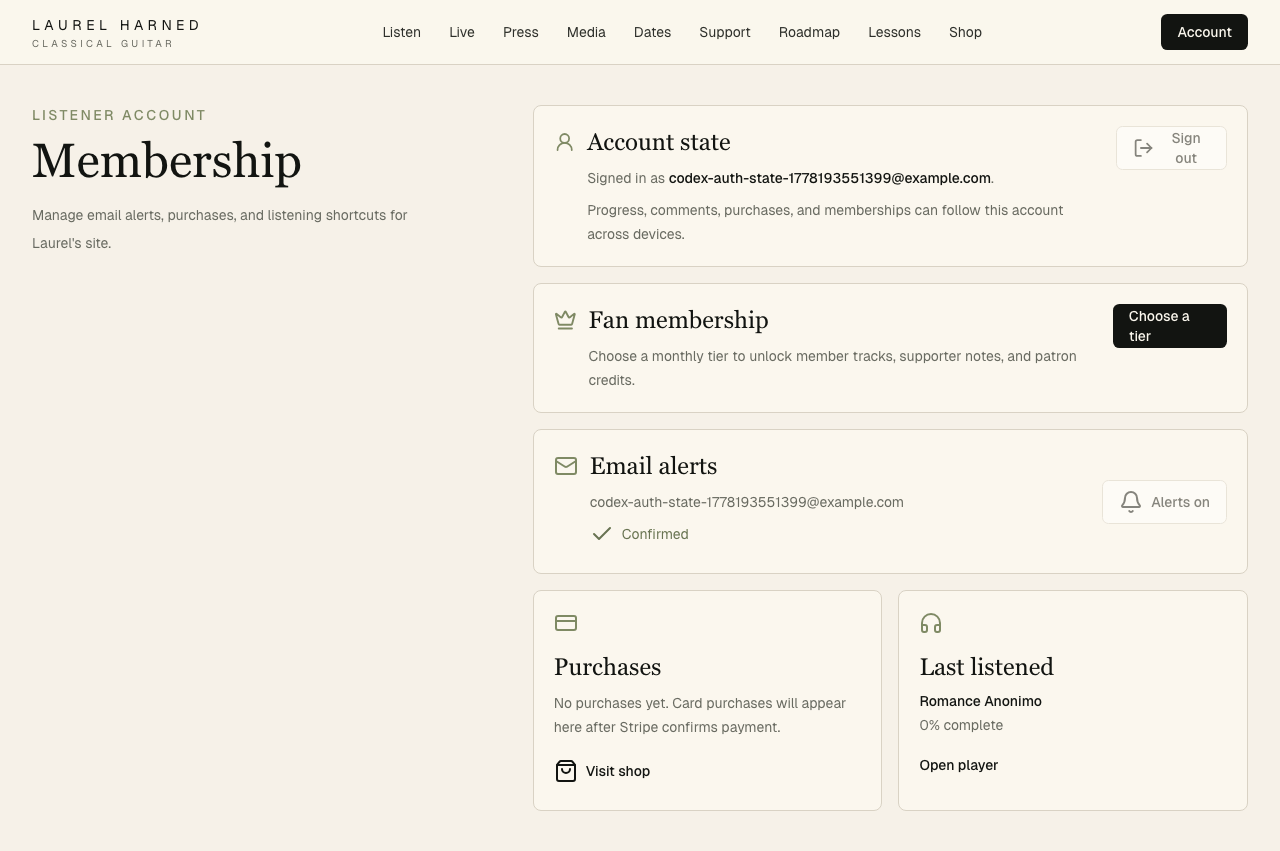Image resolution: width=1280 pixels, height=851 pixels.
Task: Follow the Visit shop link
Action: 602,771
